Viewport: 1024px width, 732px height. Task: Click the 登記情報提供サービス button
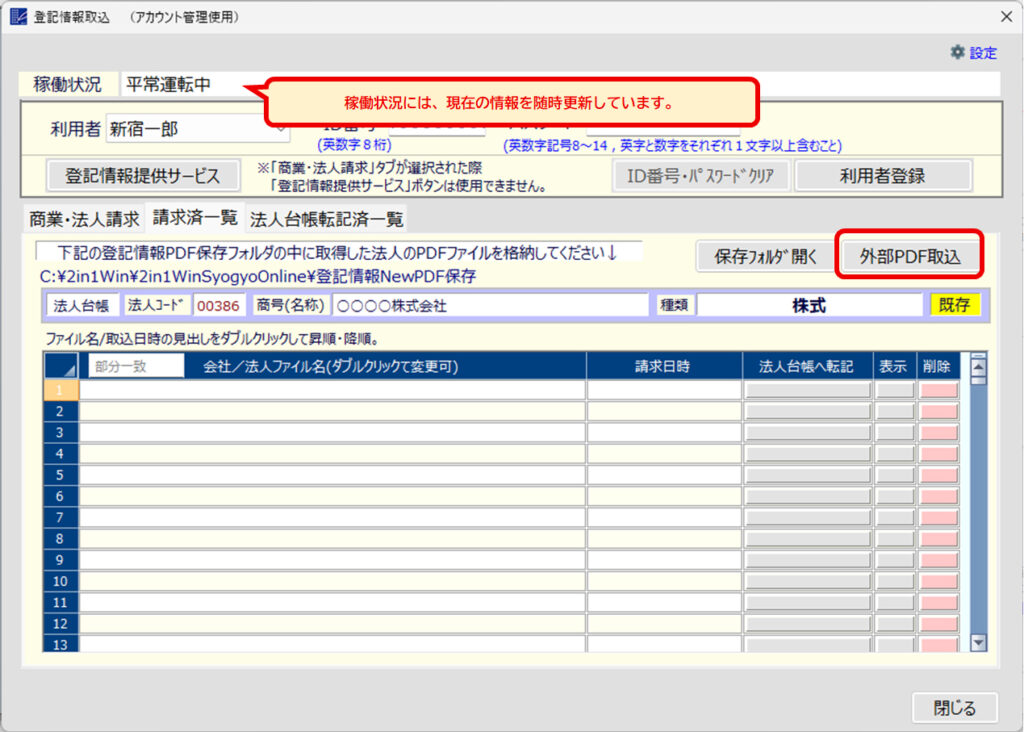(142, 175)
